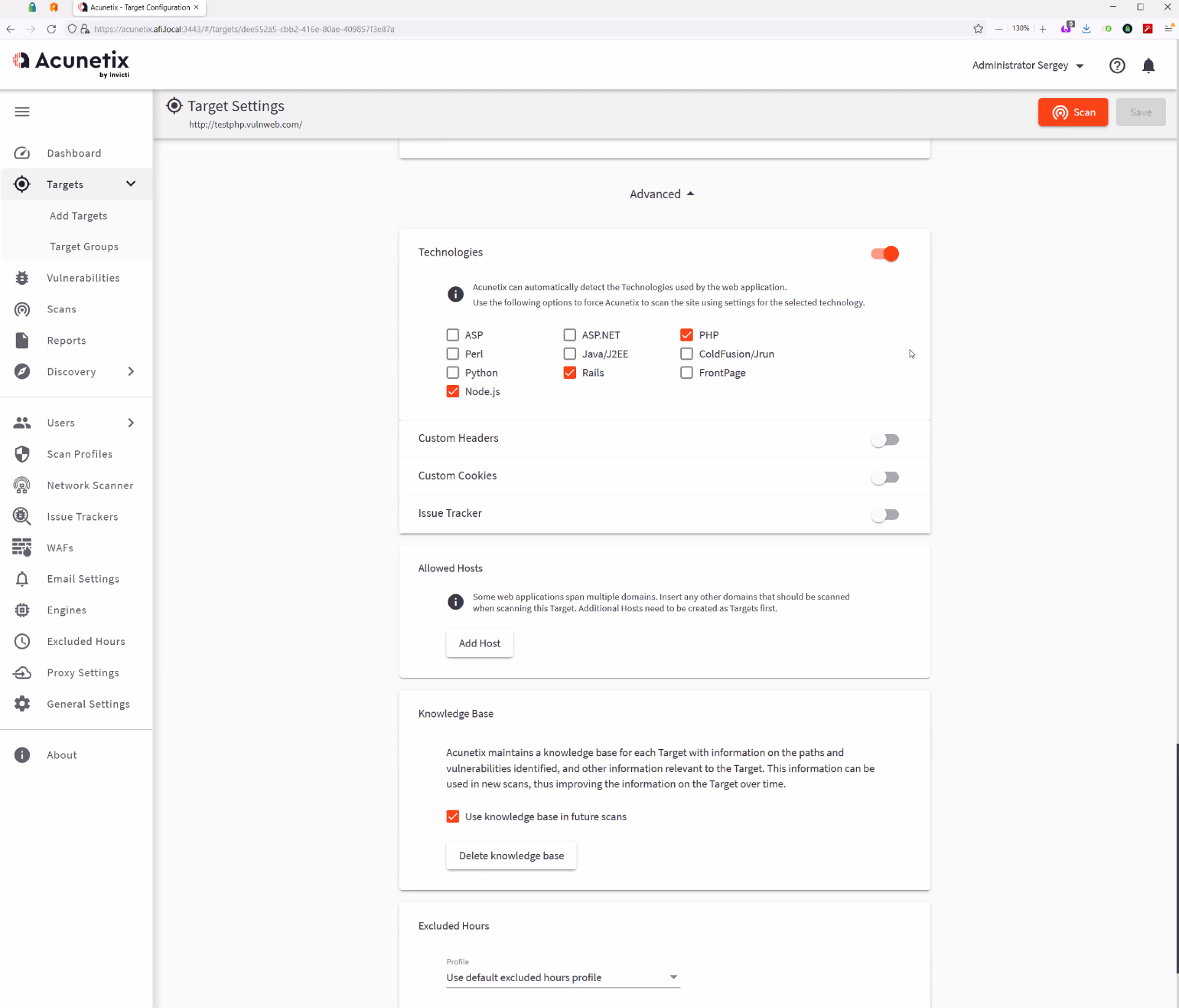Image resolution: width=1179 pixels, height=1008 pixels.
Task: Click the Issue Trackers magnifier icon
Action: click(x=22, y=516)
